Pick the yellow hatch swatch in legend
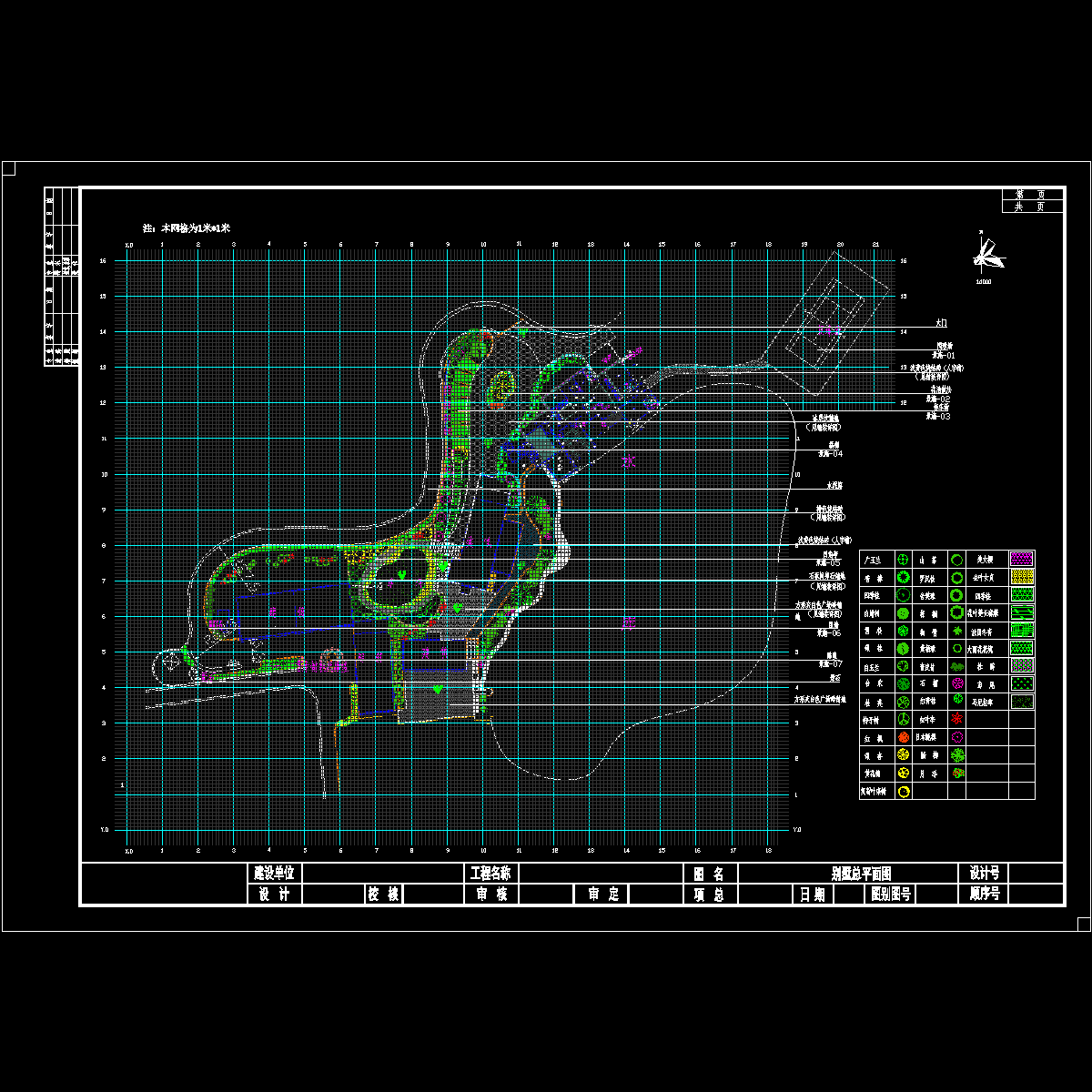 [x=1023, y=577]
